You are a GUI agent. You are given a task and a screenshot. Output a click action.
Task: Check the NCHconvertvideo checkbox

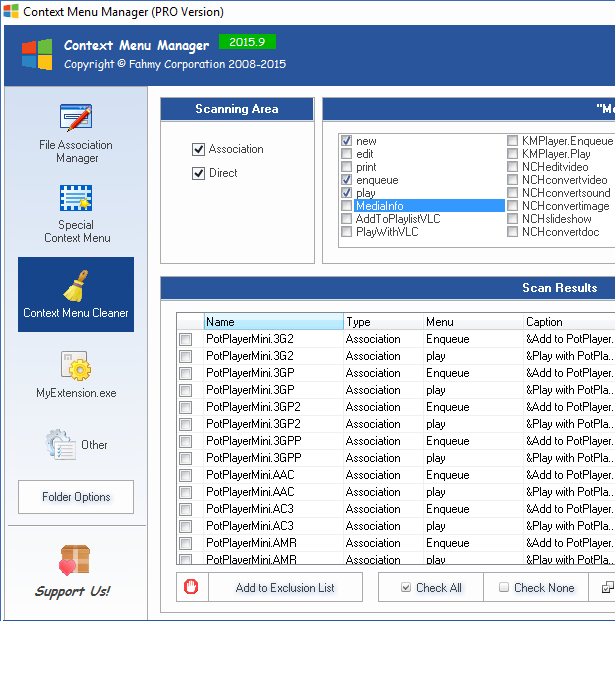(512, 180)
